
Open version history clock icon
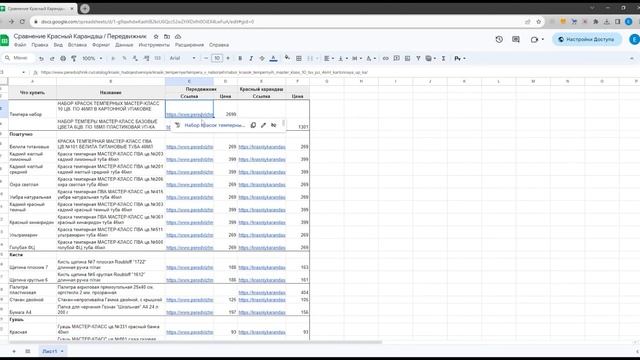coord(499,40)
